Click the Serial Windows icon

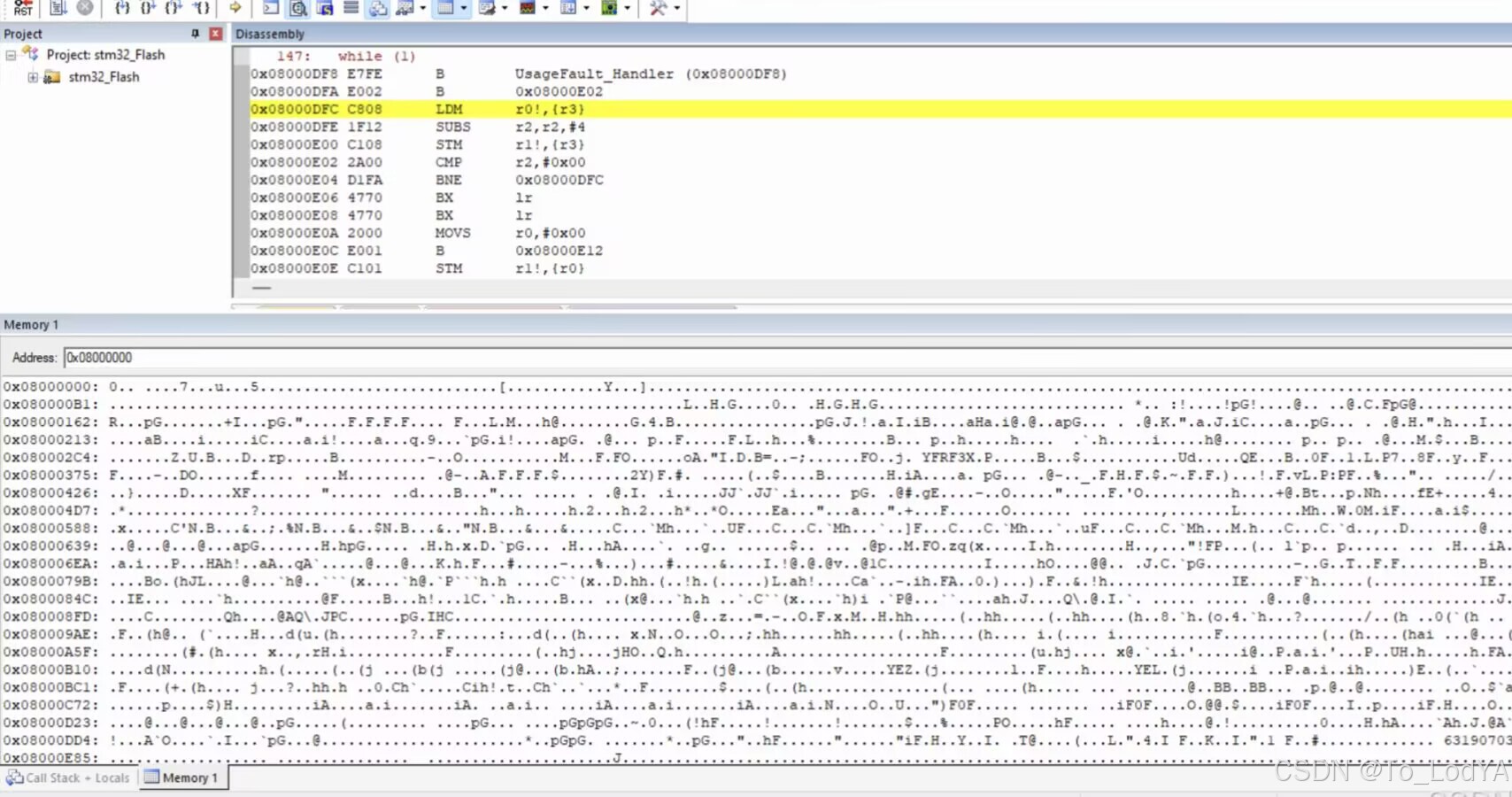point(487,8)
